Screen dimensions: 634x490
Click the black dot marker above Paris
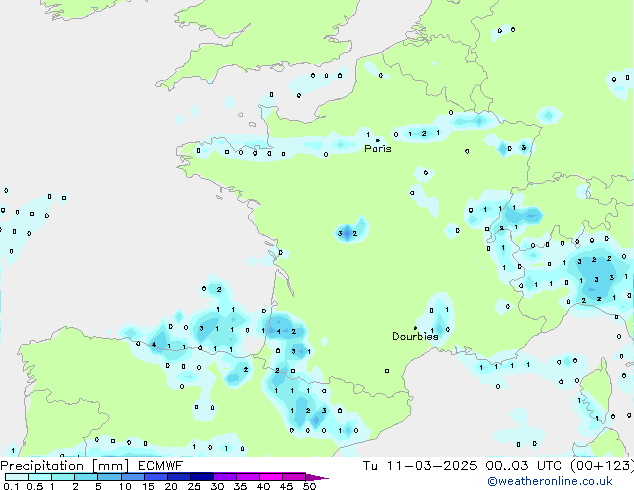[378, 140]
